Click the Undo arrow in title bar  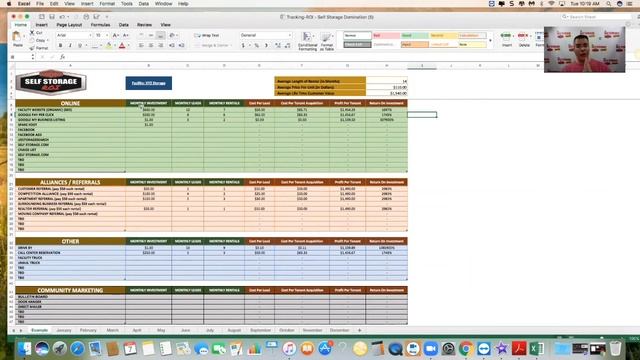(x=62, y=17)
